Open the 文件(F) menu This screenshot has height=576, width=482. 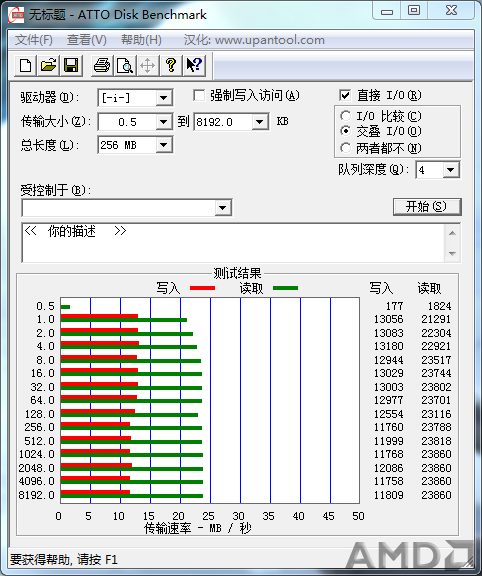33,40
